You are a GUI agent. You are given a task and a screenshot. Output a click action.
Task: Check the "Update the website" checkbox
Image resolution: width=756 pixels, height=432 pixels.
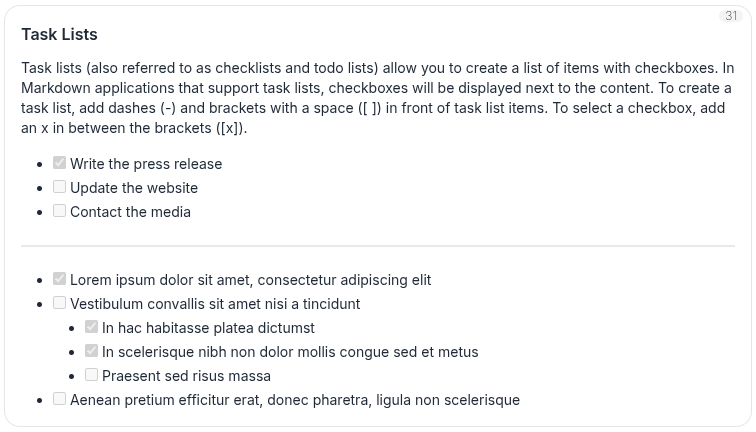pyautogui.click(x=60, y=187)
